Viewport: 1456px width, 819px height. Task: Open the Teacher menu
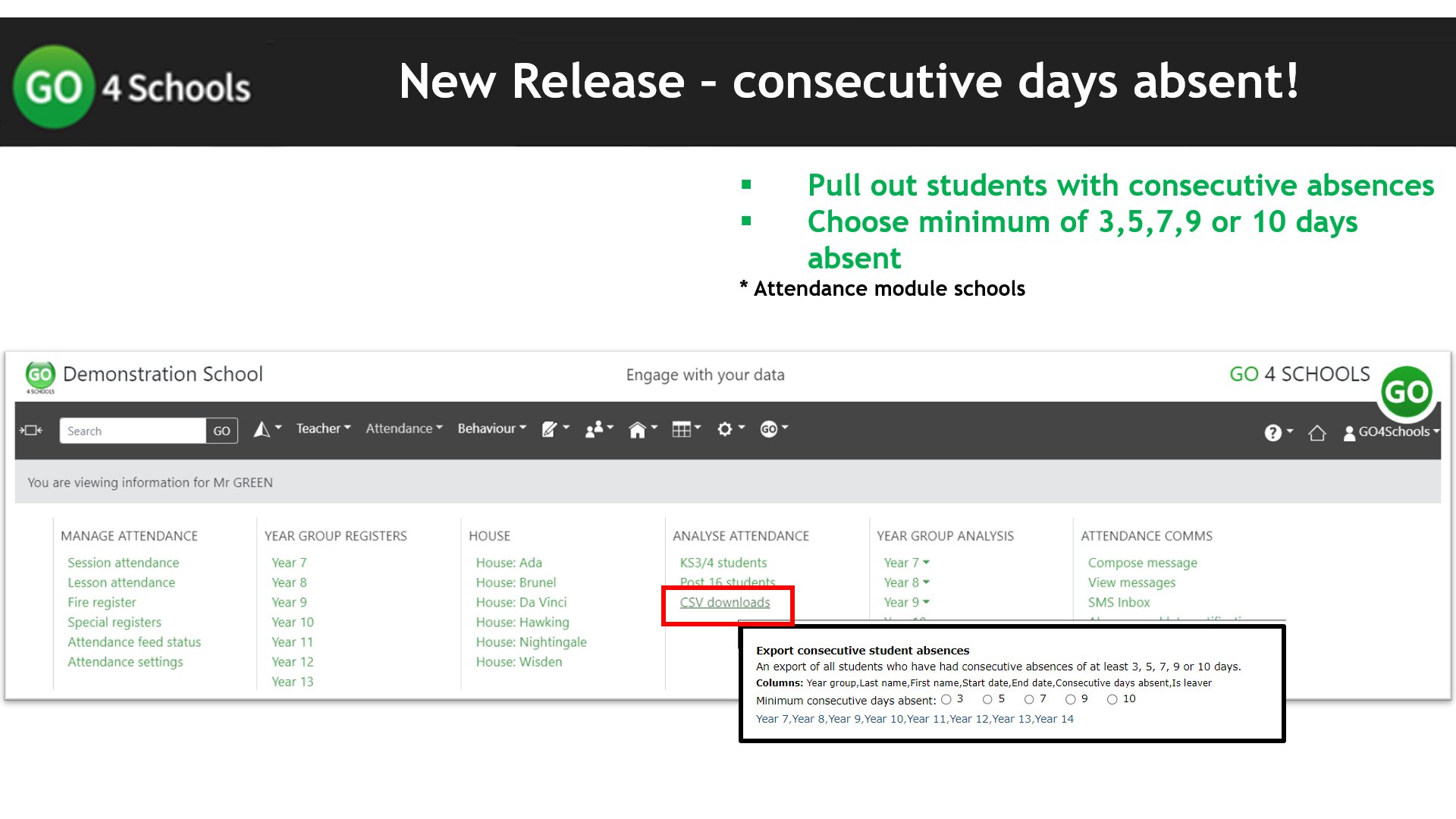[x=324, y=428]
